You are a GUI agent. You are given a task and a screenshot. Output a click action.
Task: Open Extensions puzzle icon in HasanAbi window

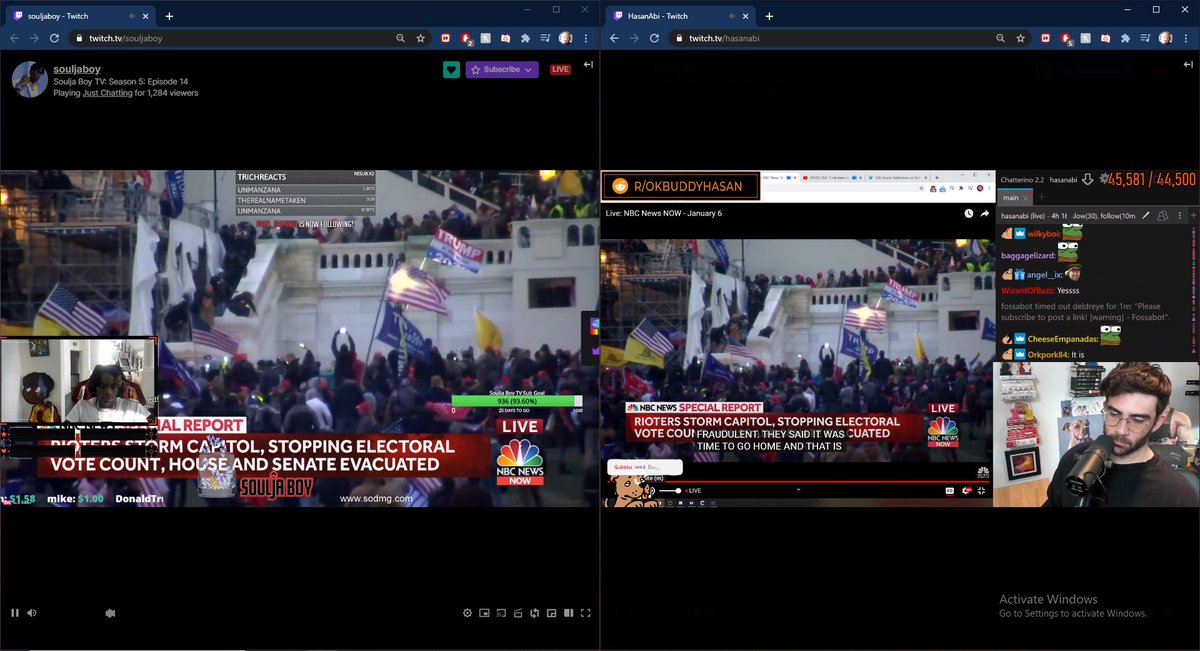pyautogui.click(x=1125, y=38)
